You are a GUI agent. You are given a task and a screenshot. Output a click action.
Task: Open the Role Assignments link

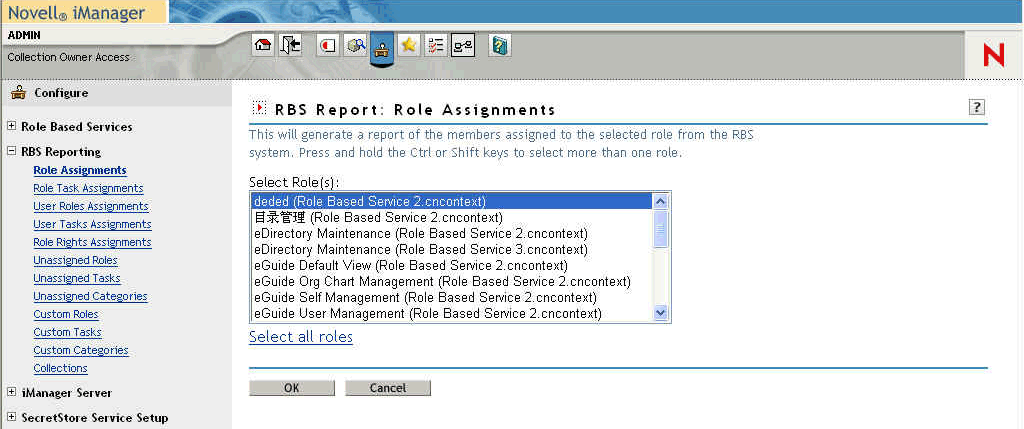(x=80, y=170)
